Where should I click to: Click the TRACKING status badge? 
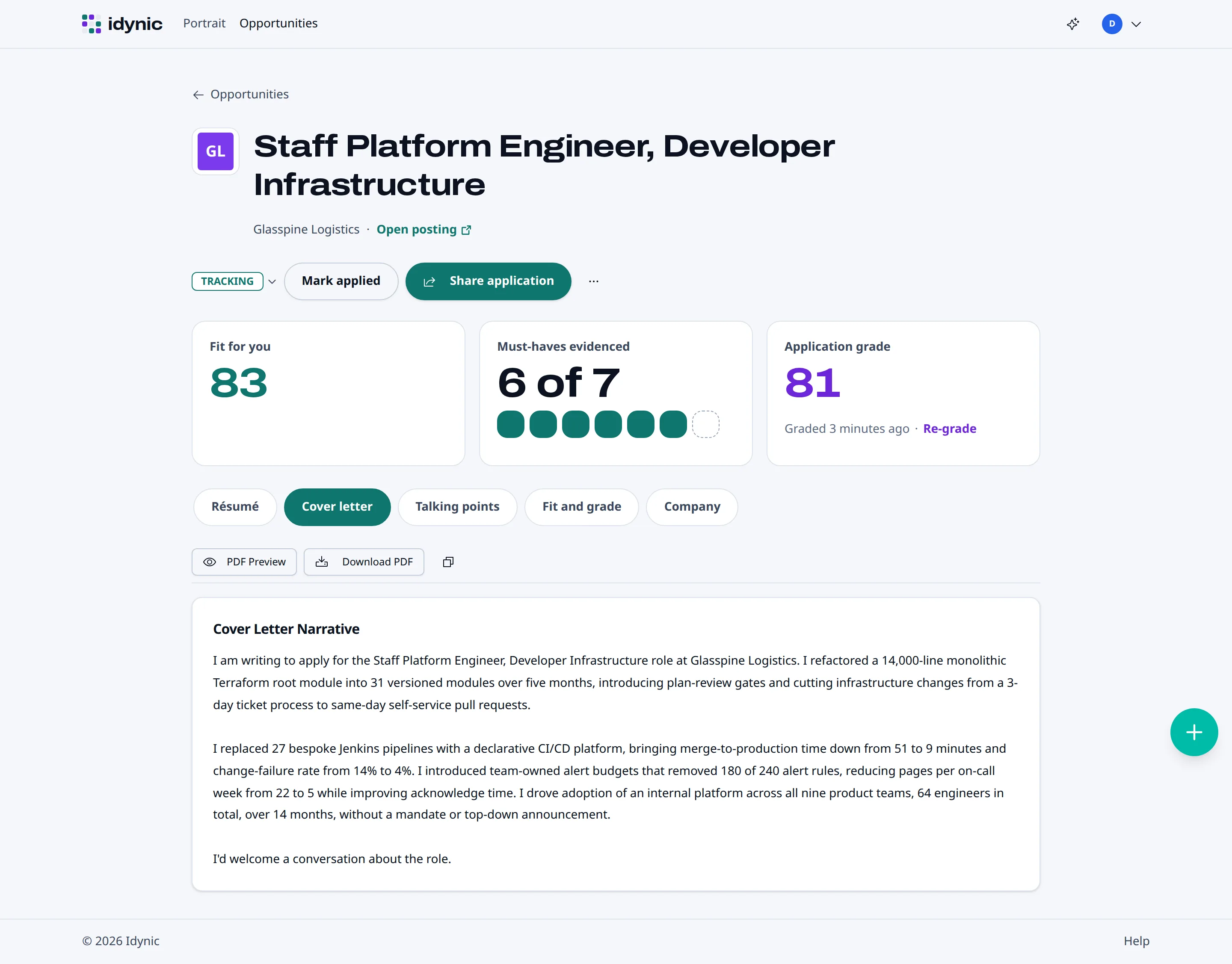pos(227,281)
